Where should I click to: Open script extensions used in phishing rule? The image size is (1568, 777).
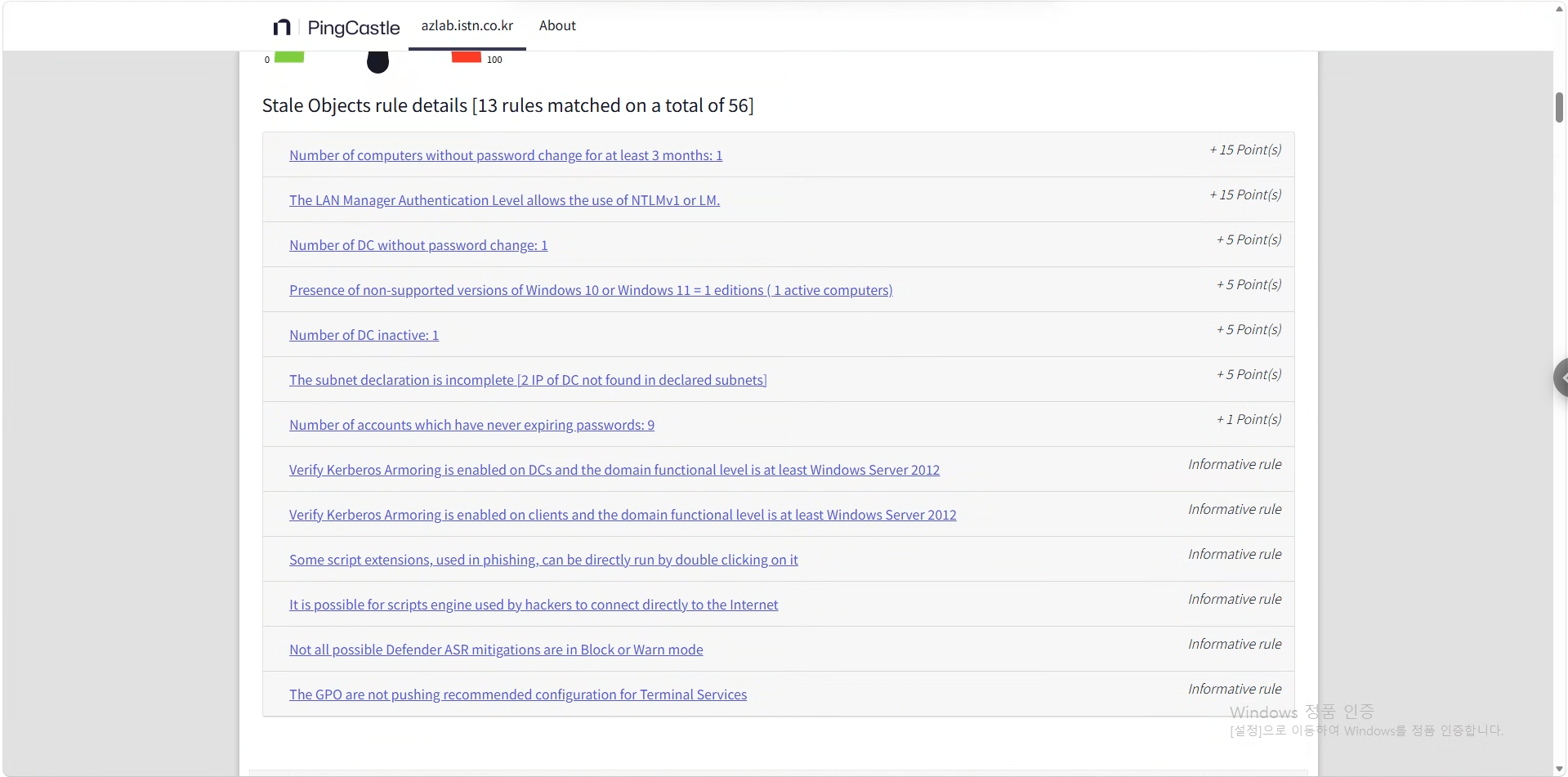(x=543, y=560)
